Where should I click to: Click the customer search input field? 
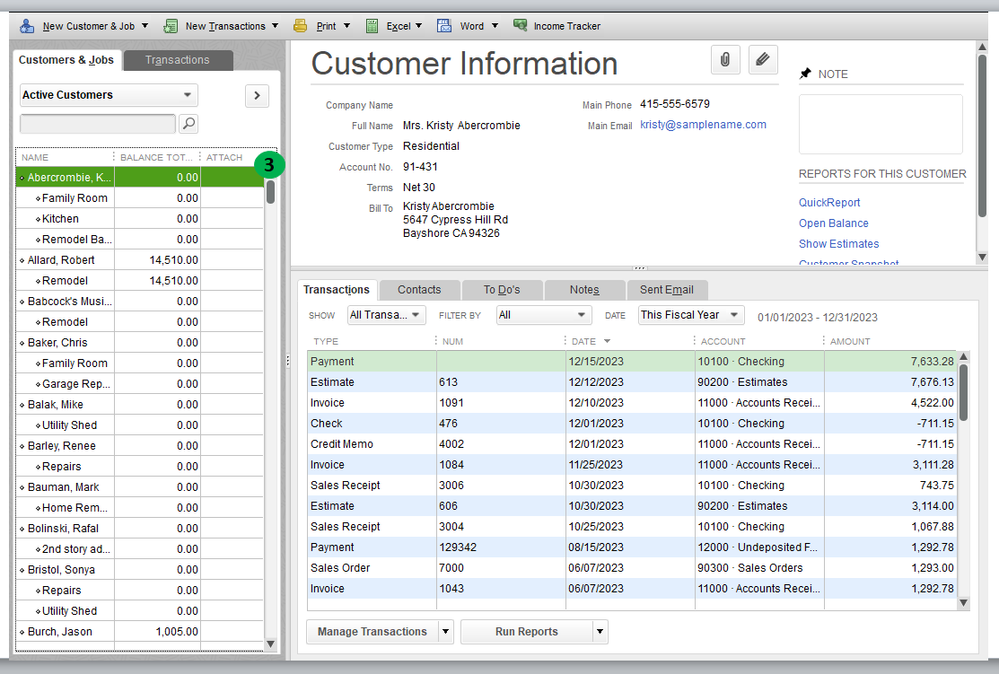[97, 124]
